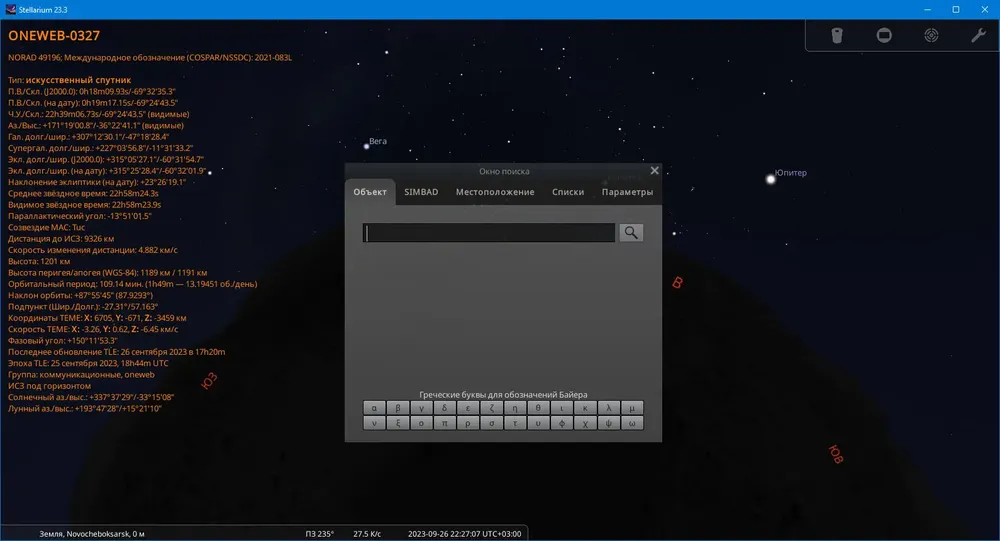1000x541 pixels.
Task: Toggle the Oculars eyepiece view icon
Action: (x=837, y=35)
